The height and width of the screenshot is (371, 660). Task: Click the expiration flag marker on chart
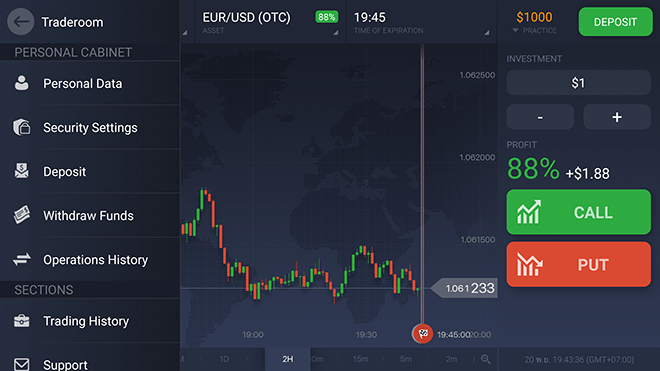422,334
